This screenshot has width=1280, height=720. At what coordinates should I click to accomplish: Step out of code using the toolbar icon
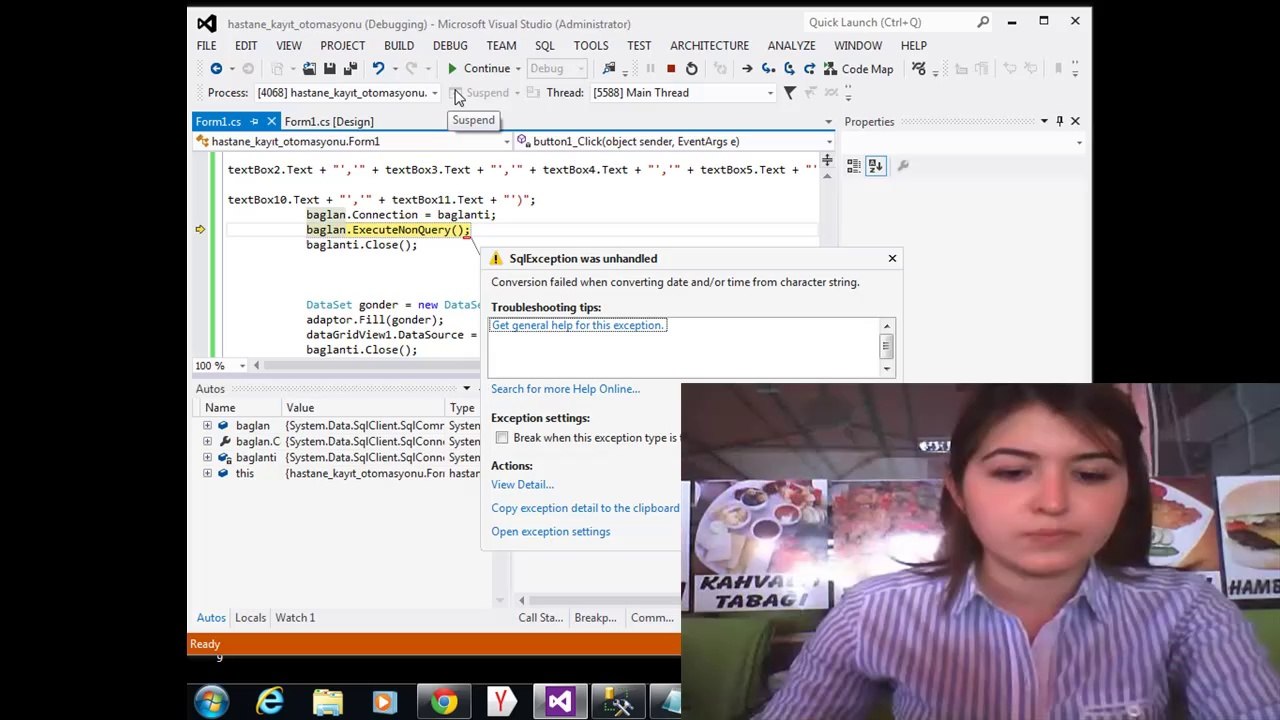tap(809, 69)
